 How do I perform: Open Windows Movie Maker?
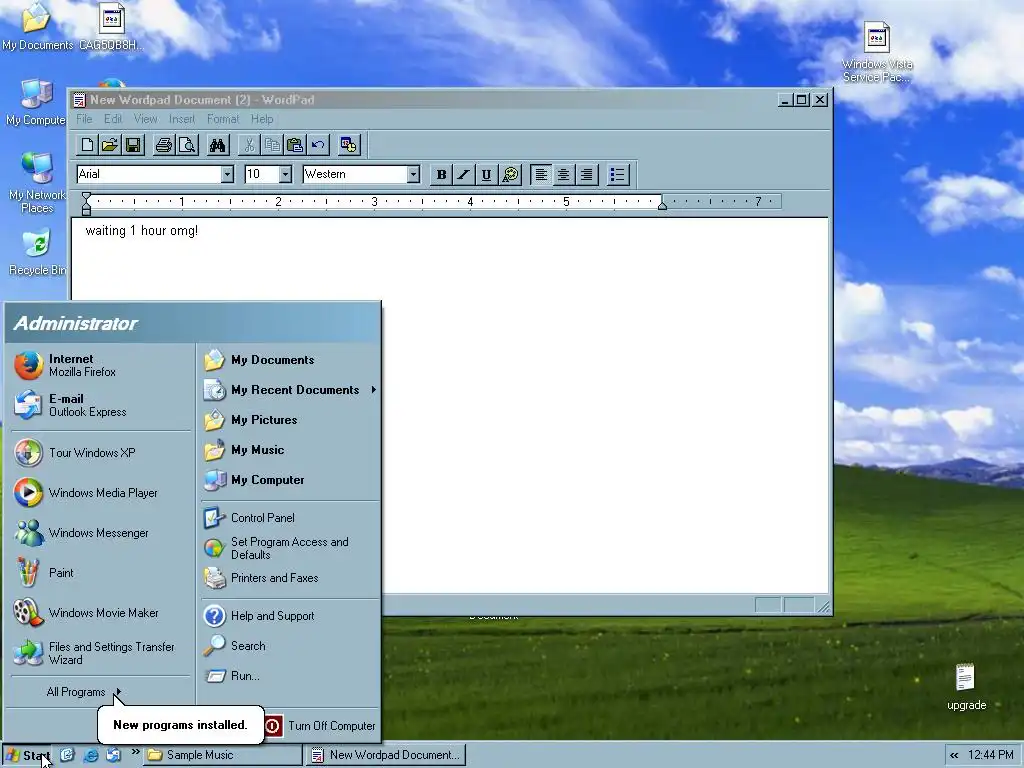tap(101, 613)
